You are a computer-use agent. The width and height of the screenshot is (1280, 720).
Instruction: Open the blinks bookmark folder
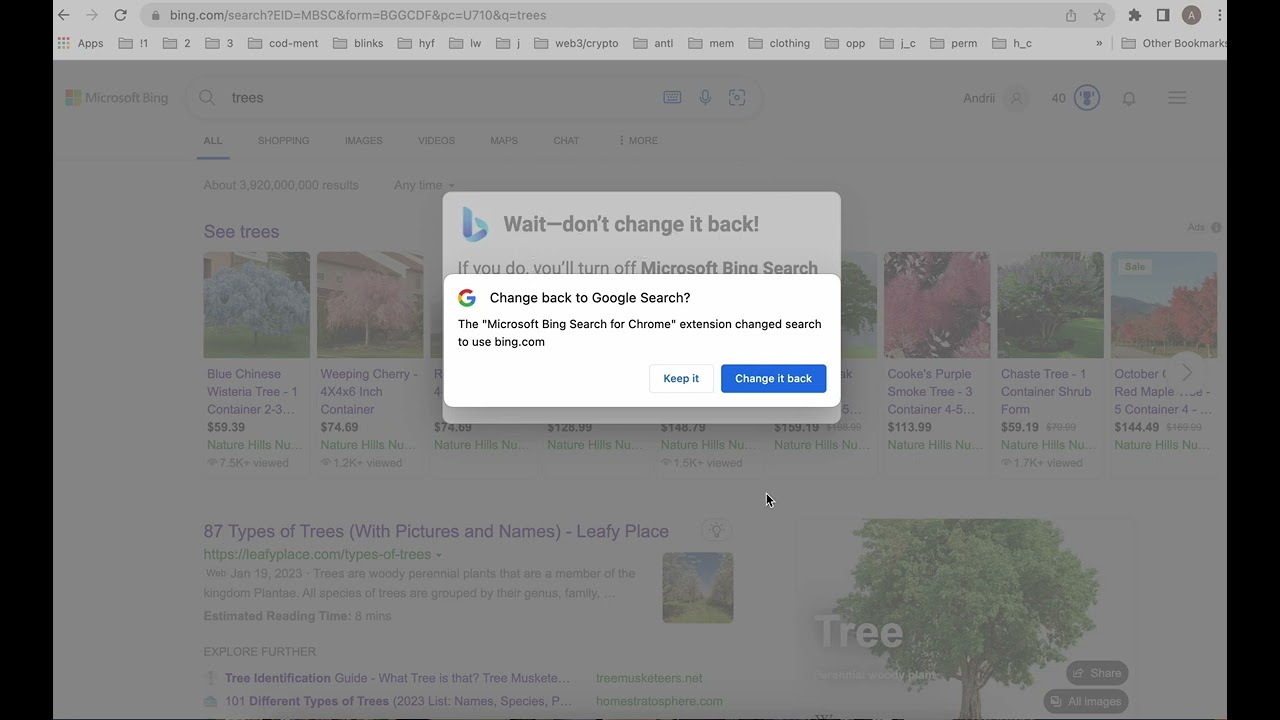click(358, 43)
